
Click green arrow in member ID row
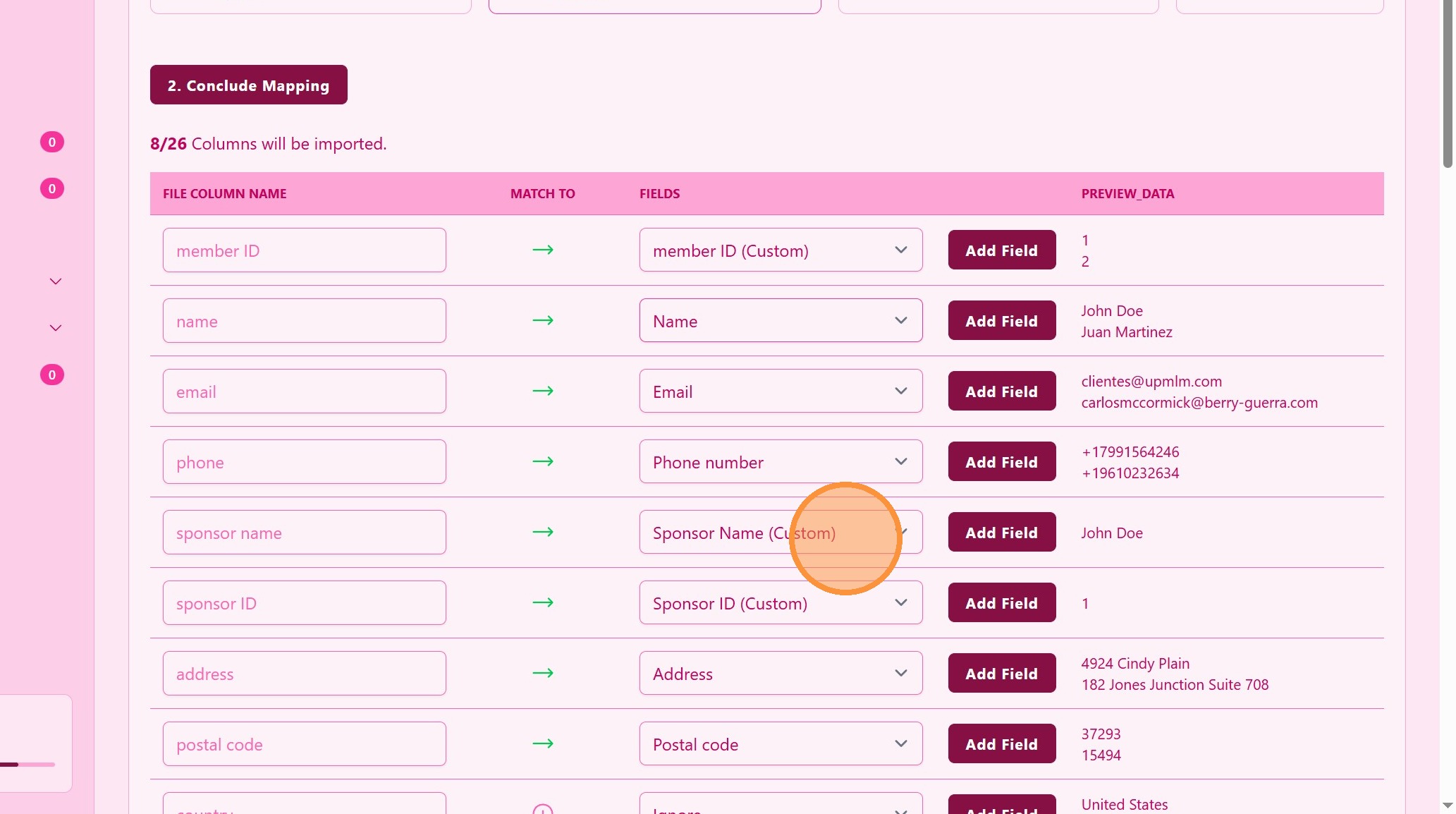[x=542, y=250]
